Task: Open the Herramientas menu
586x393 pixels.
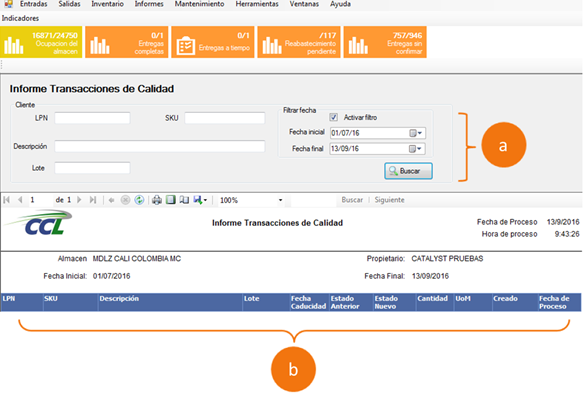Action: [257, 4]
